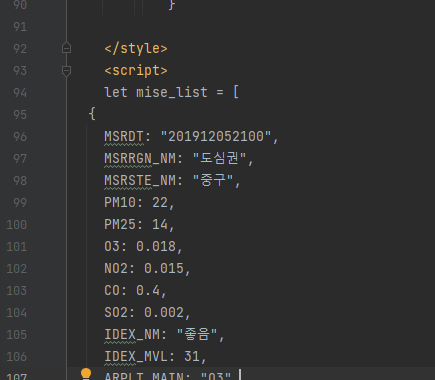
Task: Click the yellow lightbulb quick-fix icon
Action: 86,374
